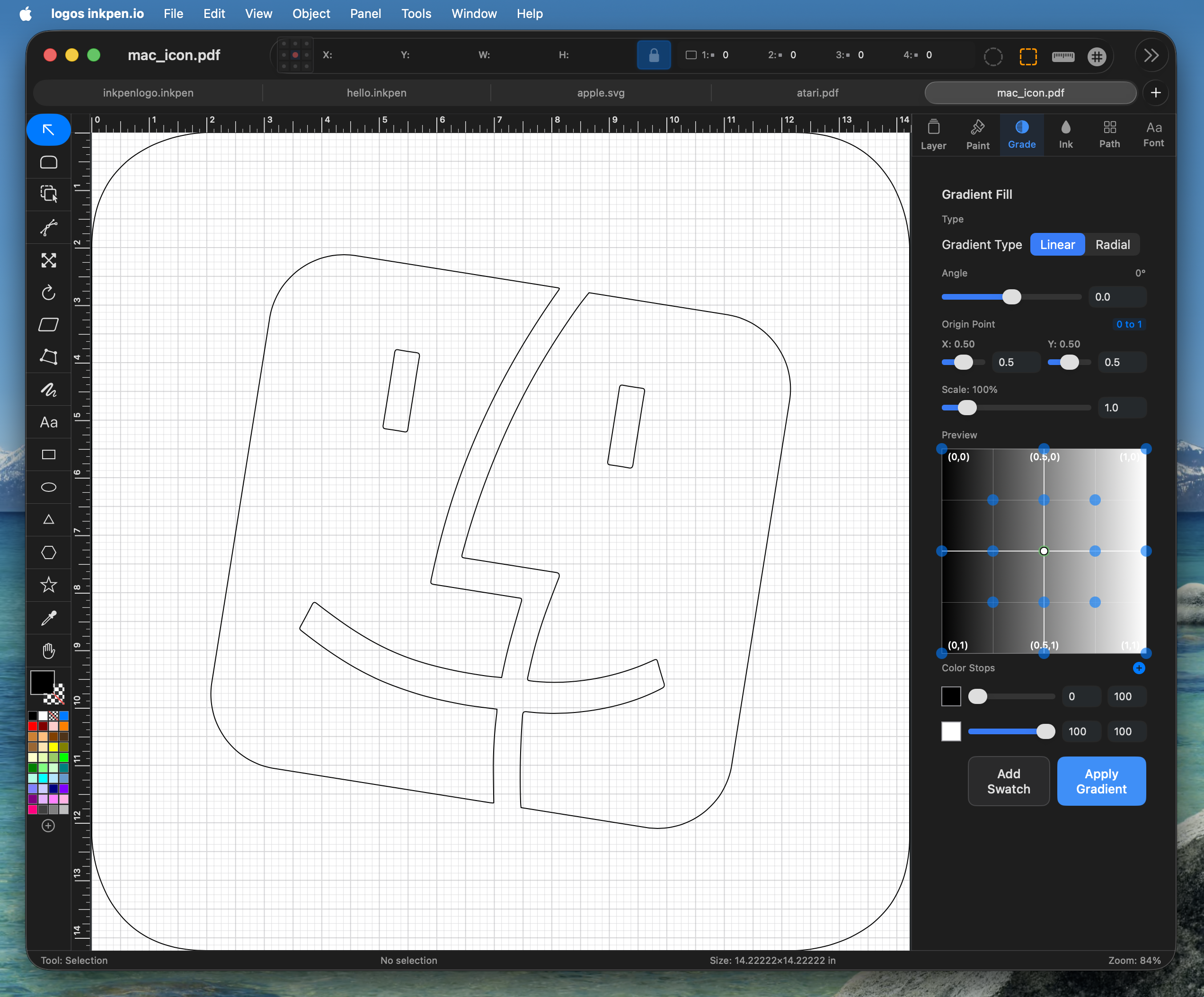This screenshot has height=997, width=1204.
Task: Select the rounded rectangle tool
Action: click(49, 162)
